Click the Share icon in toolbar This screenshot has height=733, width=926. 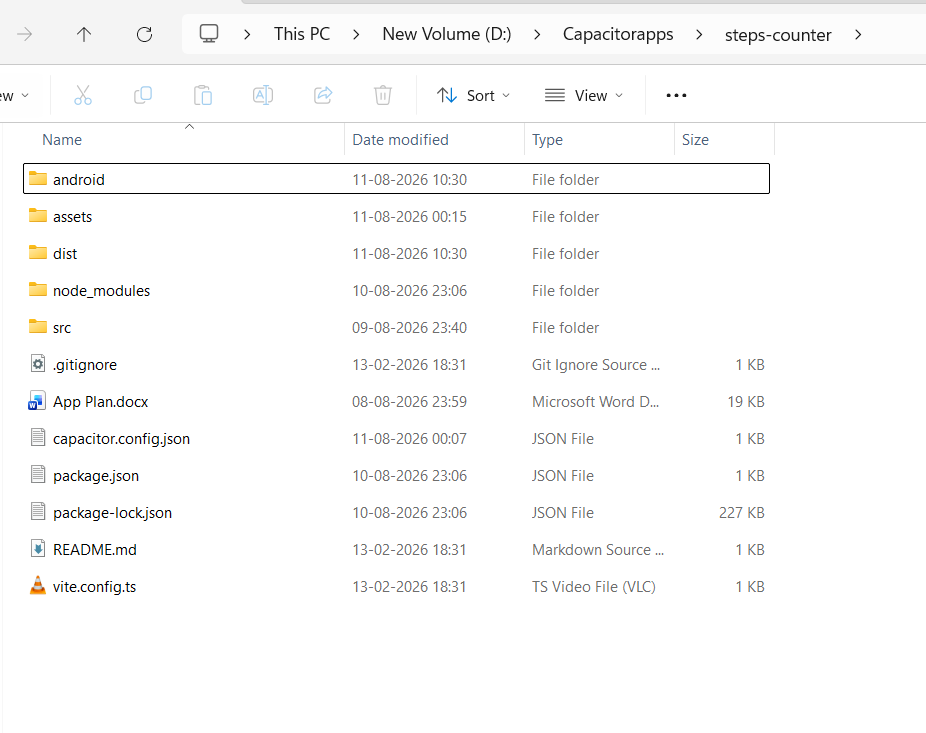click(323, 95)
